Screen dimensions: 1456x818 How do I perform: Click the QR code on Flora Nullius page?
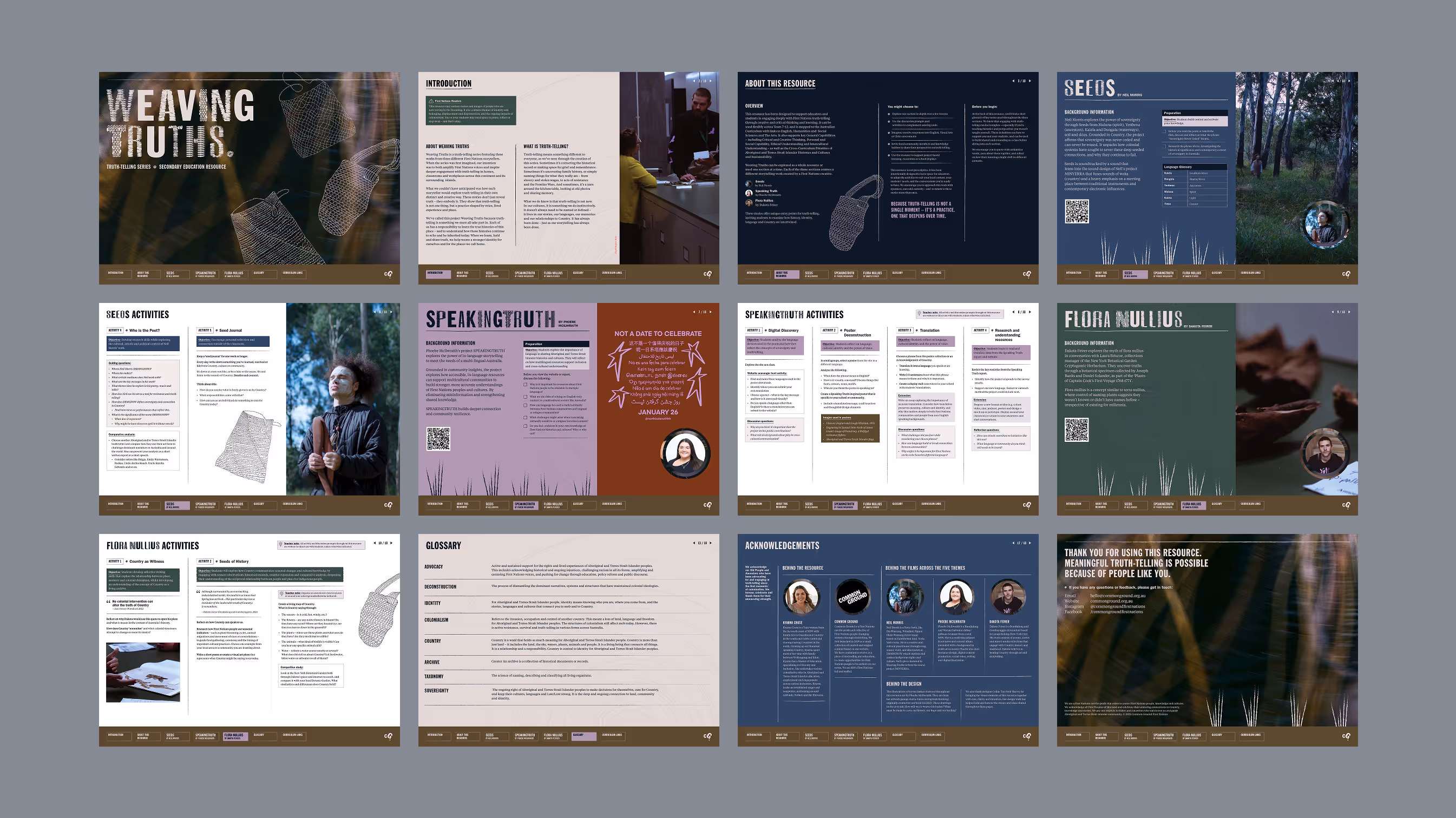(x=1076, y=430)
